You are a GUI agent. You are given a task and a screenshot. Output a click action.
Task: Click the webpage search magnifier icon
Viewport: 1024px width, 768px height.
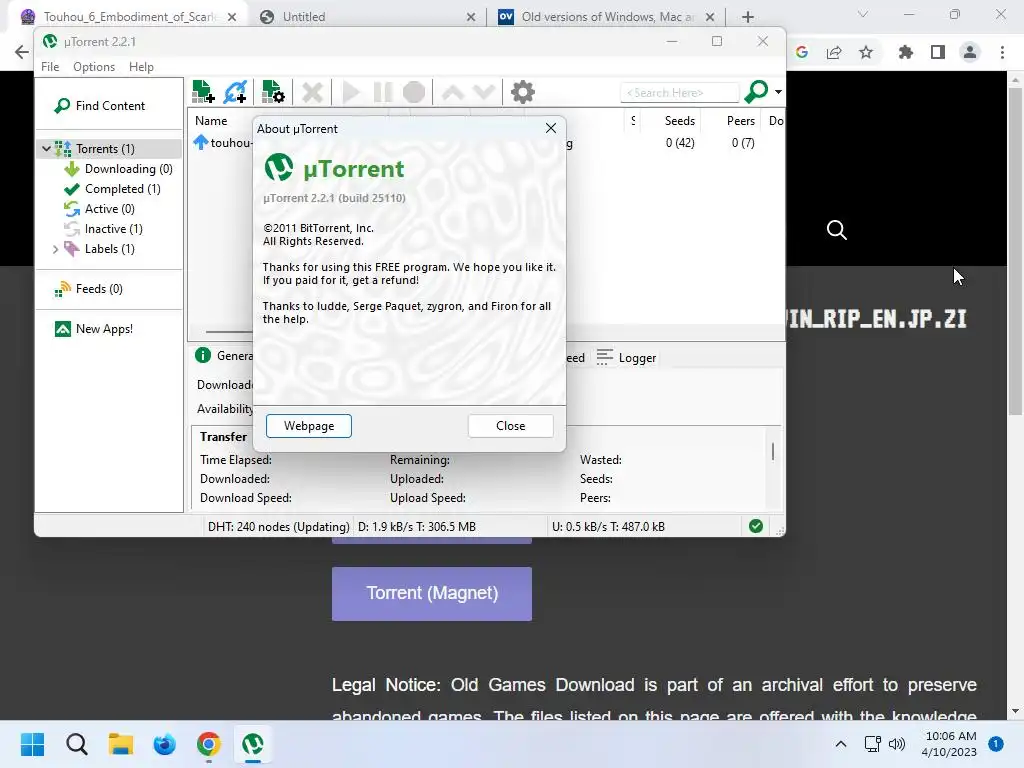(x=837, y=230)
